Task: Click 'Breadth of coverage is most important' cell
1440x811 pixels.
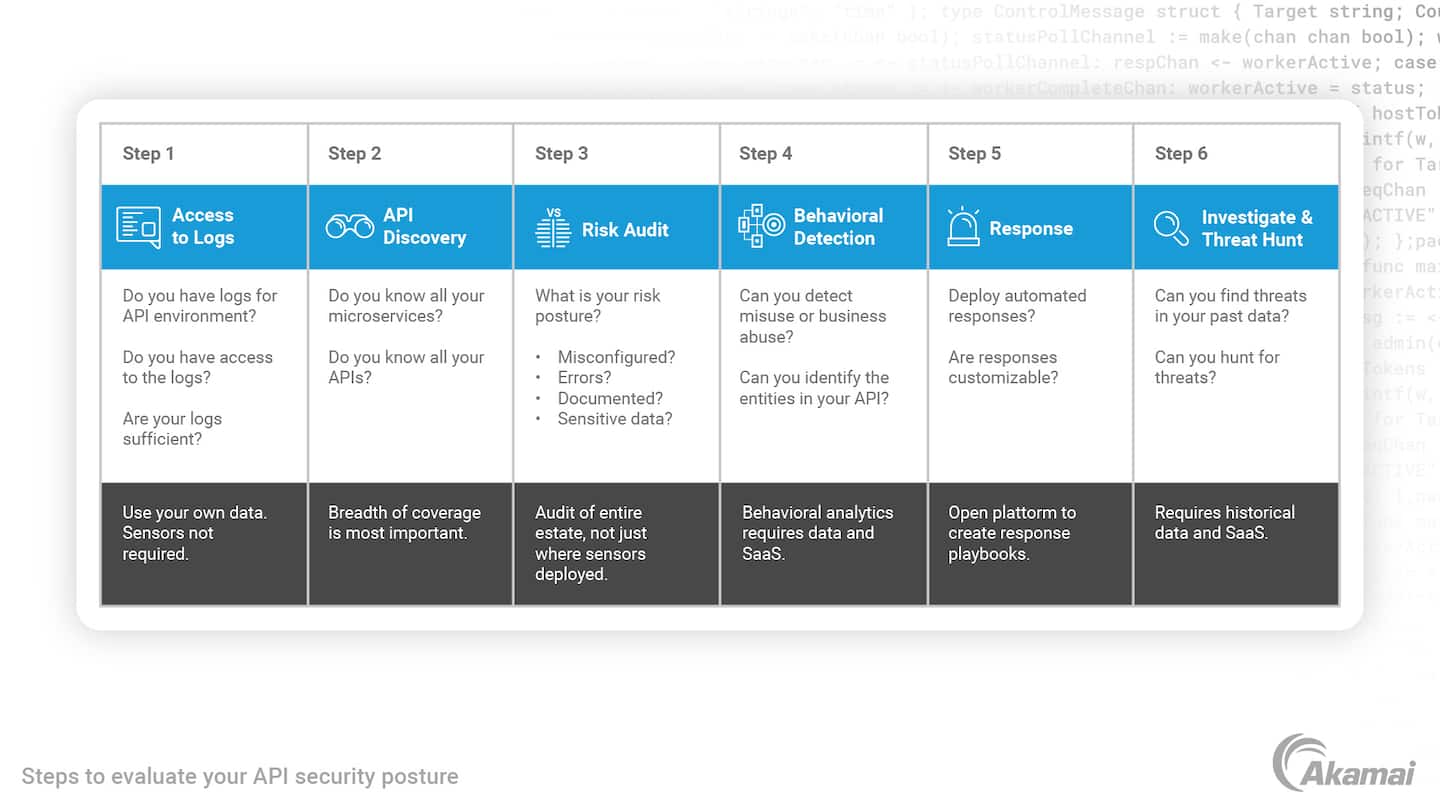Action: tap(410, 543)
